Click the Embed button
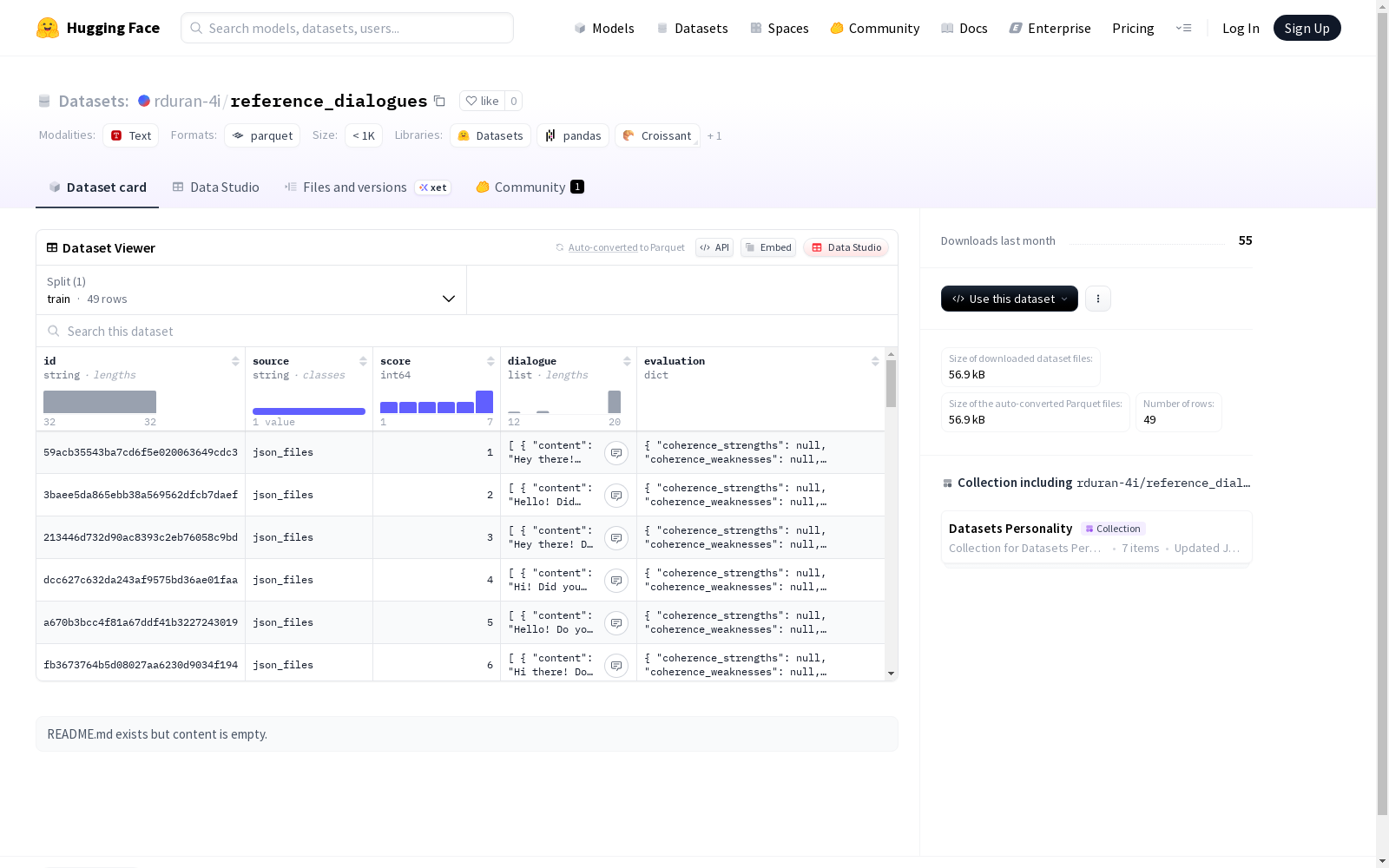The width and height of the screenshot is (1389, 868). [768, 247]
